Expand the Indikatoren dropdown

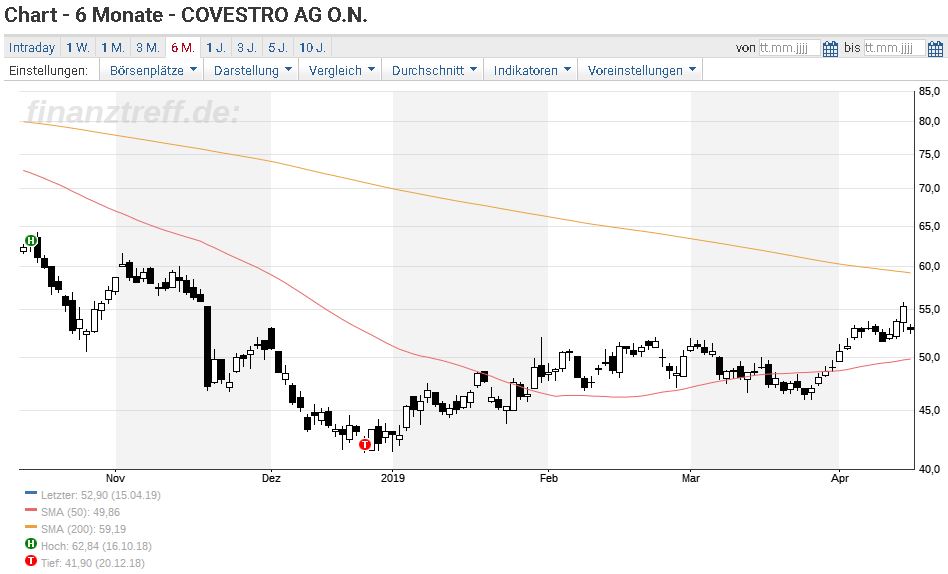pos(531,70)
